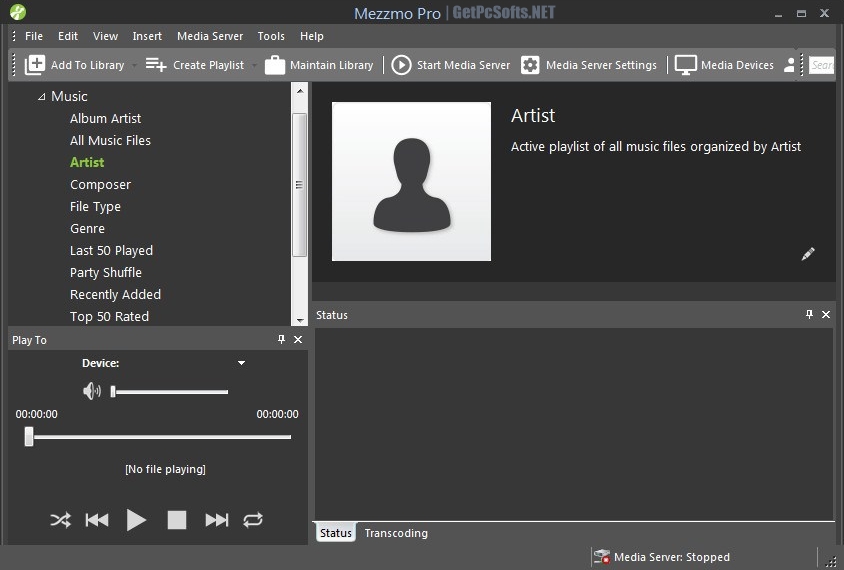Click the 'Media Server: Stopped' status text
This screenshot has width=844, height=570.
(672, 557)
